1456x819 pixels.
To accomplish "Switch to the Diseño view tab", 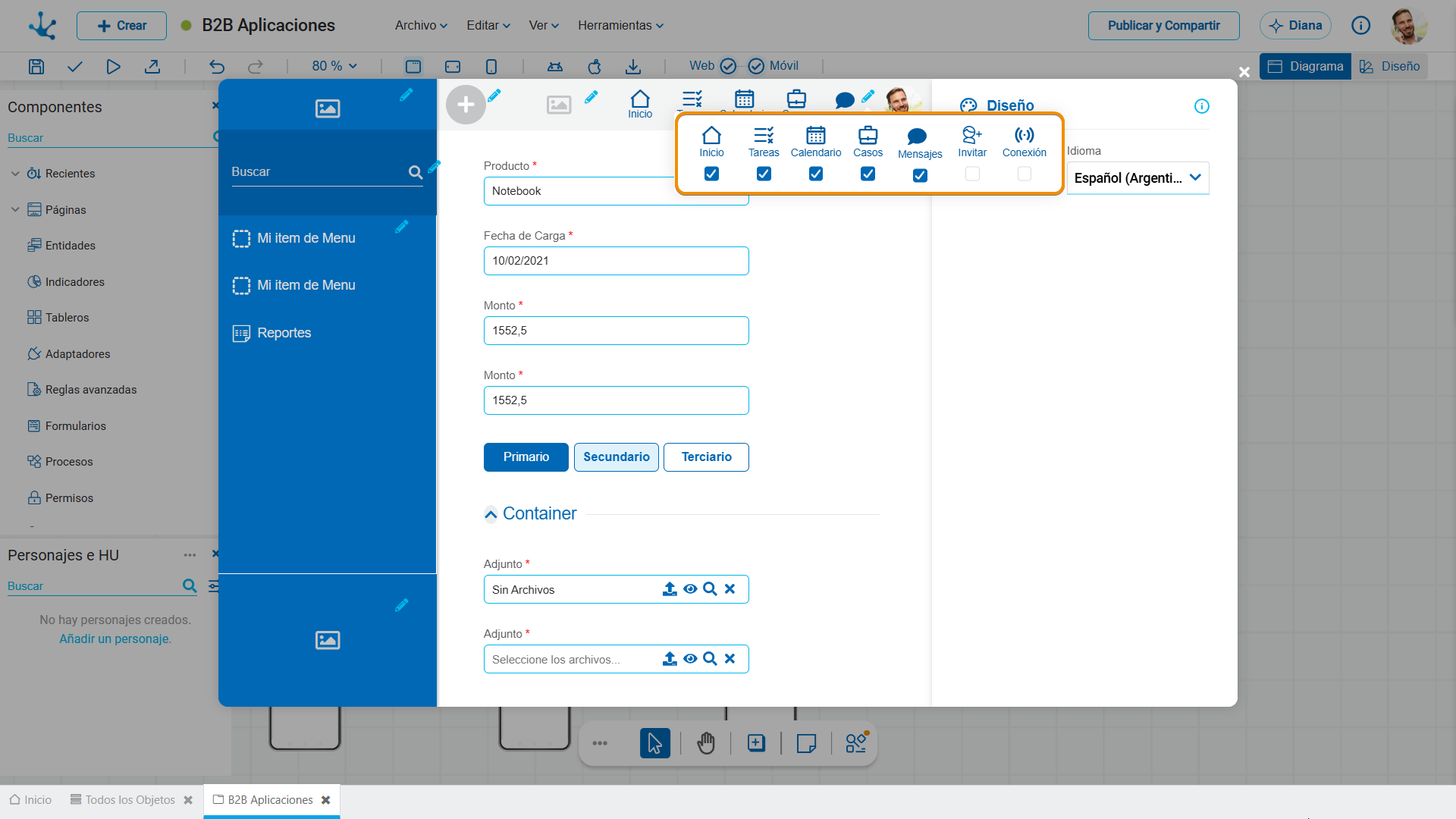I will point(1389,67).
